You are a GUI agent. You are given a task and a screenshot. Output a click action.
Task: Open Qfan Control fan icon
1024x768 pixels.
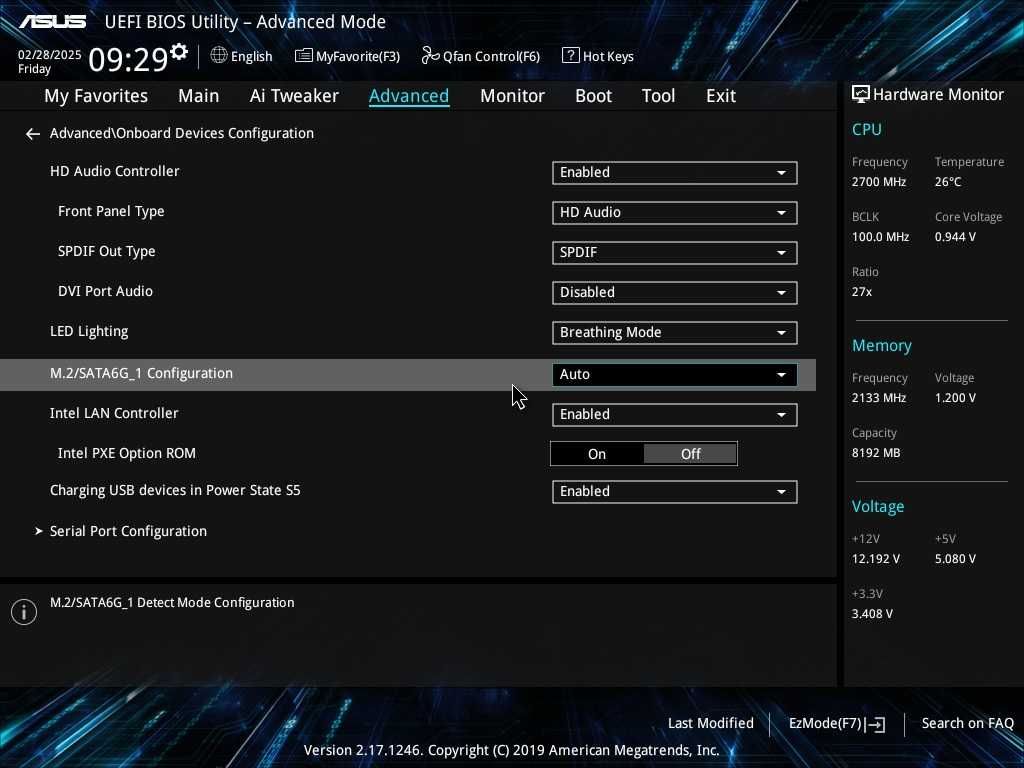(x=430, y=56)
